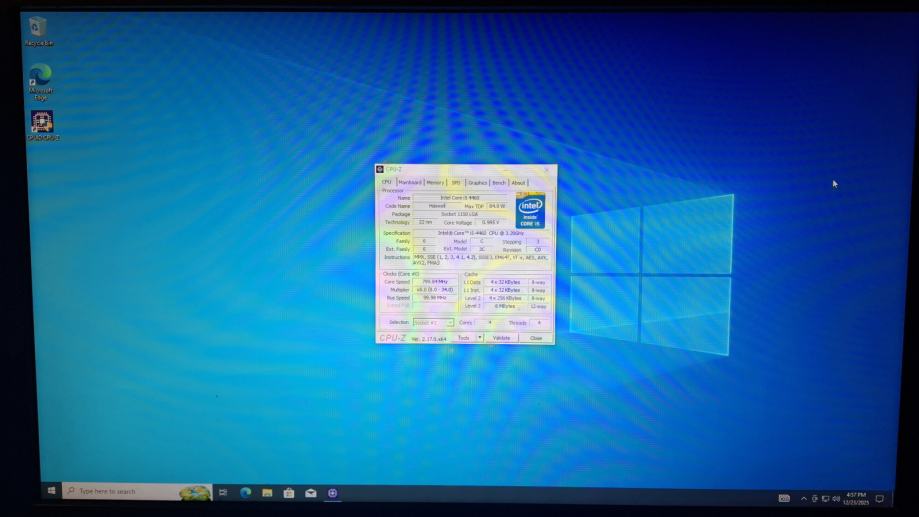Switch to the SPD tab
This screenshot has width=919, height=517.
(x=456, y=182)
